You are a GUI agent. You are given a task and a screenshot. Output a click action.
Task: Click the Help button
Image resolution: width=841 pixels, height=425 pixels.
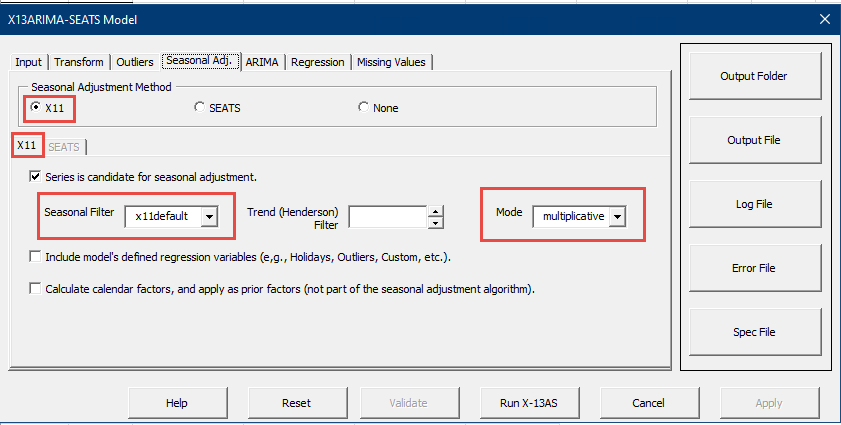tap(178, 402)
